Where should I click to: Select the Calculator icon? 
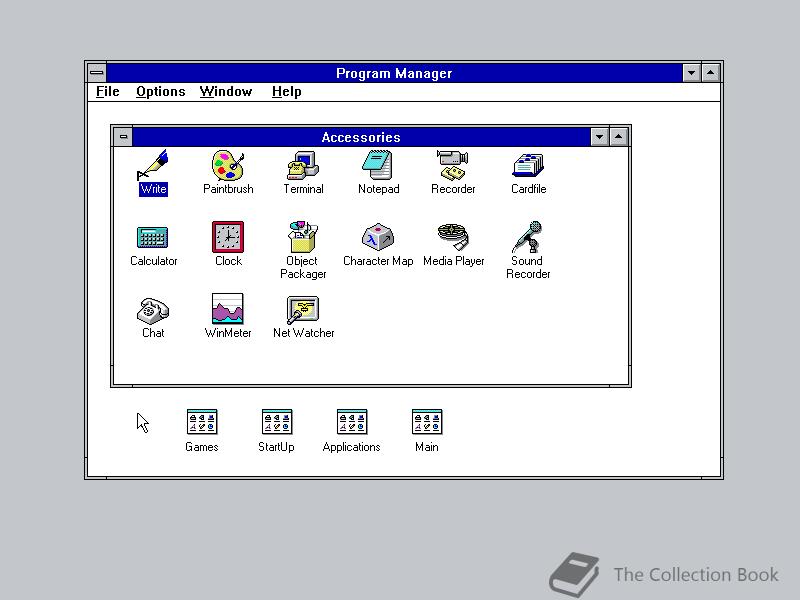click(x=153, y=237)
